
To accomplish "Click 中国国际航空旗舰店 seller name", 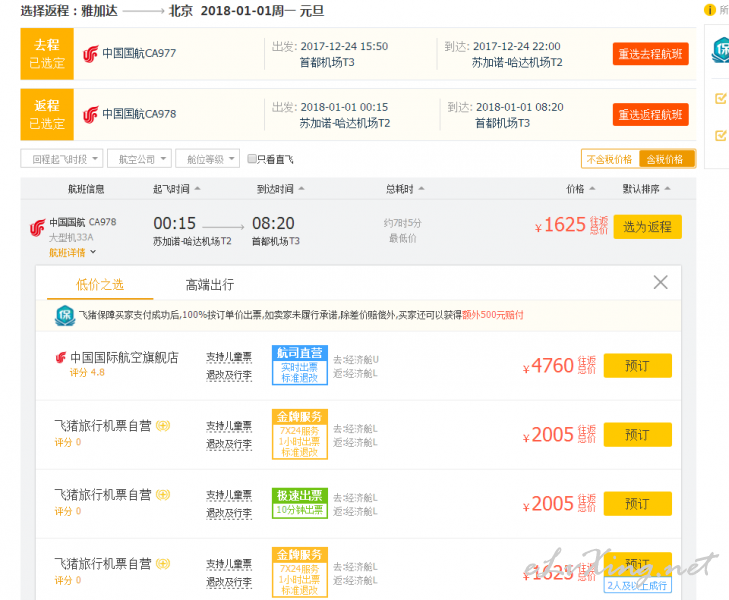I will pyautogui.click(x=124, y=357).
